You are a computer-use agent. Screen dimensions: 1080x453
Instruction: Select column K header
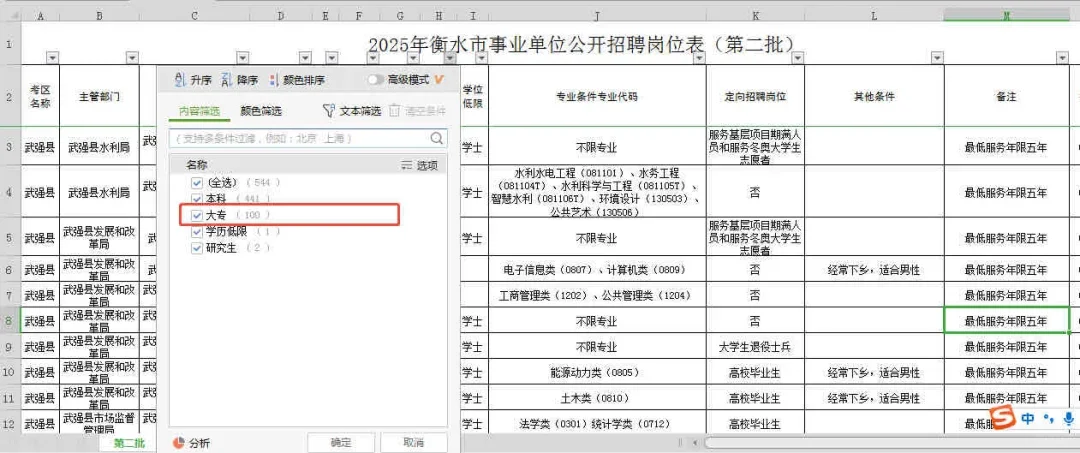coord(755,15)
